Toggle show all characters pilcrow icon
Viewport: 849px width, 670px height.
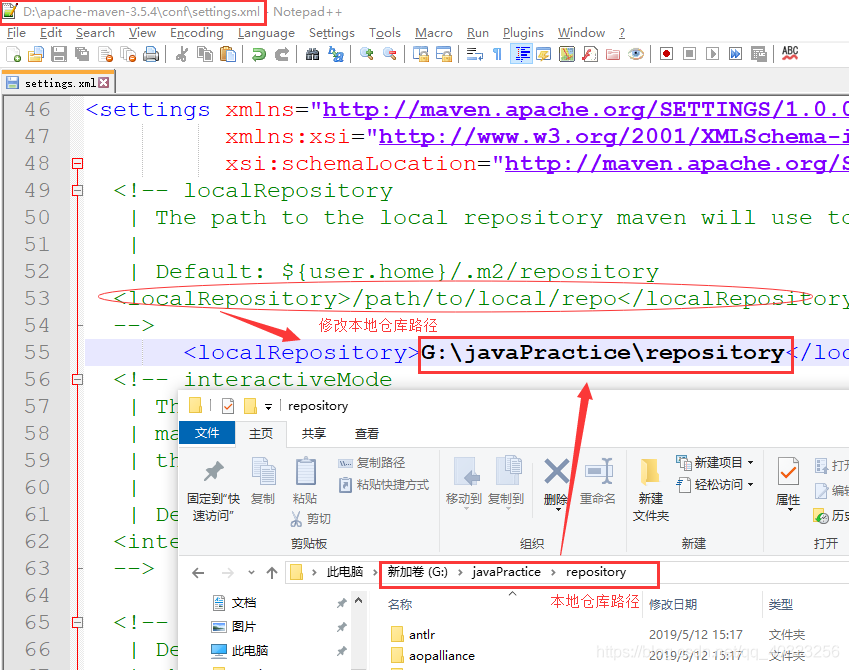pos(497,54)
